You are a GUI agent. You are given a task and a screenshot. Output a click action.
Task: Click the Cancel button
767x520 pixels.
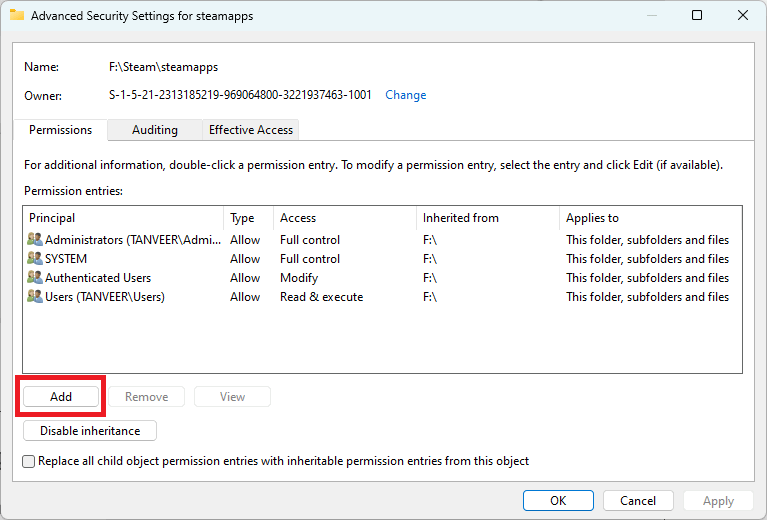point(638,500)
